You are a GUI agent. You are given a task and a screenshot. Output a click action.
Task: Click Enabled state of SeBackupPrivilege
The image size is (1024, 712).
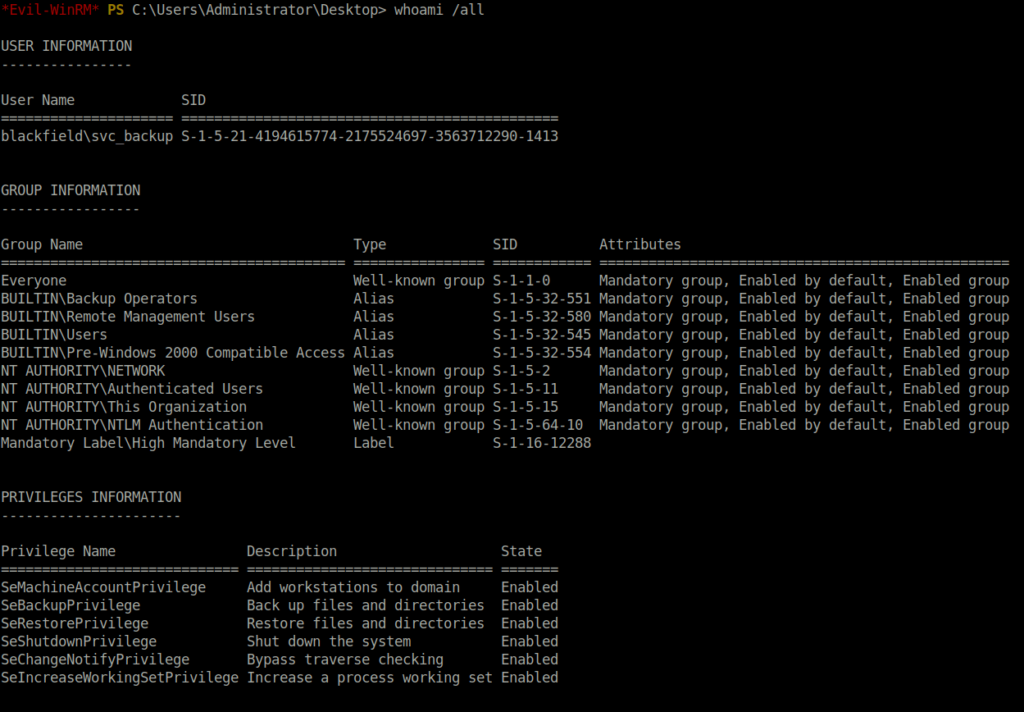[x=530, y=606]
